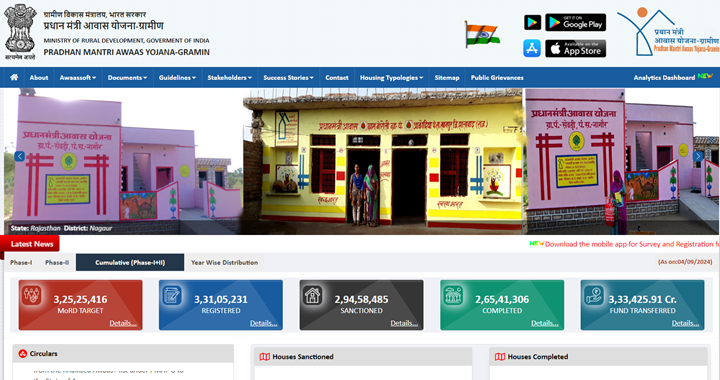This screenshot has height=380, width=720.
Task: Click the 2,65,41,306 completed figure
Action: click(x=502, y=299)
